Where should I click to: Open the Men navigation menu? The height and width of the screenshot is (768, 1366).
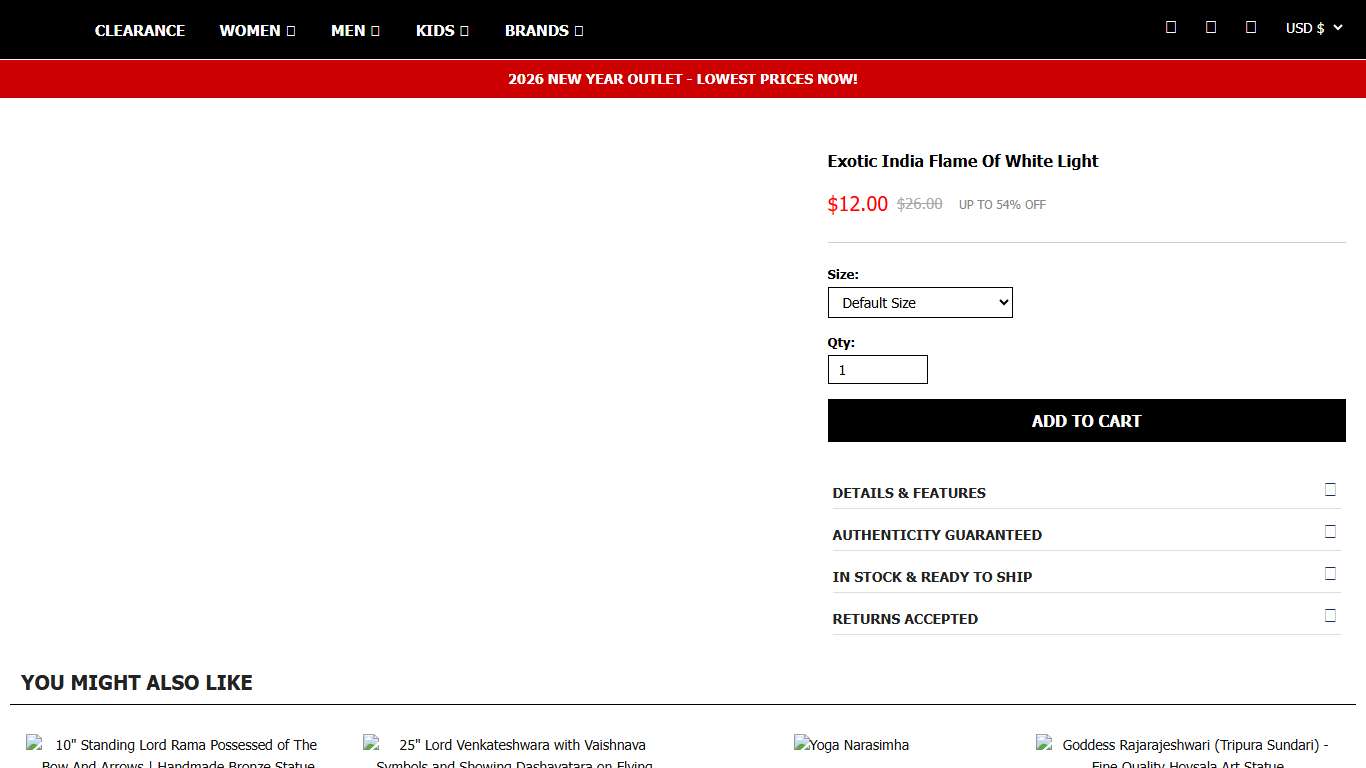coord(355,31)
